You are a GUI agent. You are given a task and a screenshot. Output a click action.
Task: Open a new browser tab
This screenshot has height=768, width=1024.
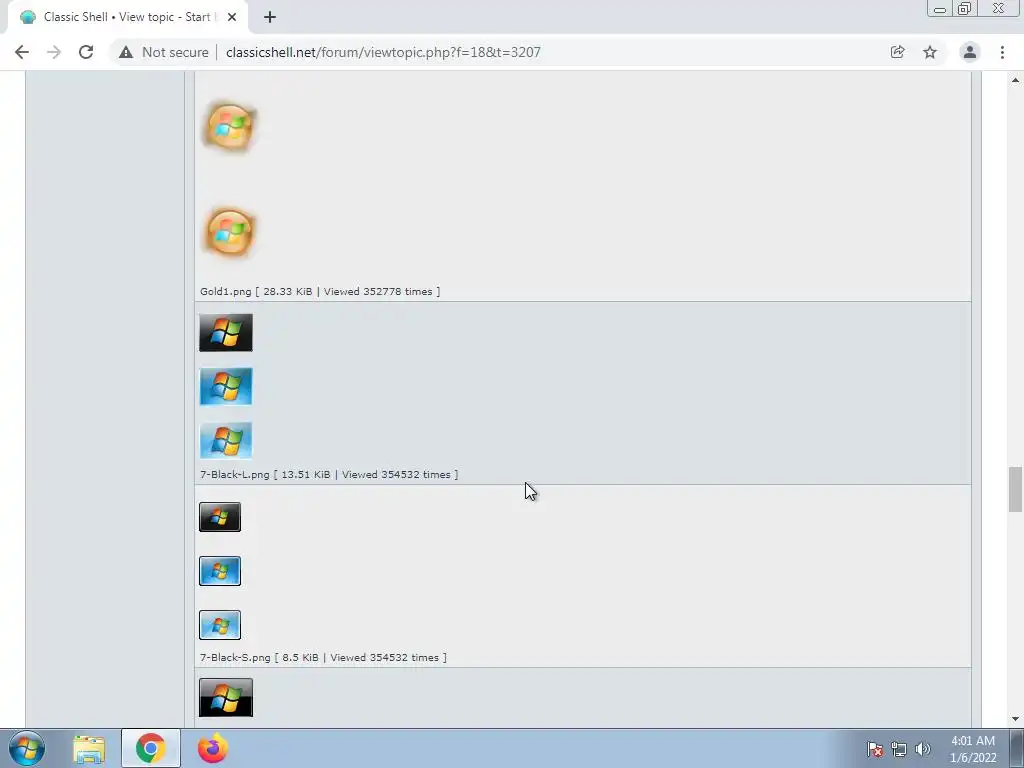coord(270,18)
